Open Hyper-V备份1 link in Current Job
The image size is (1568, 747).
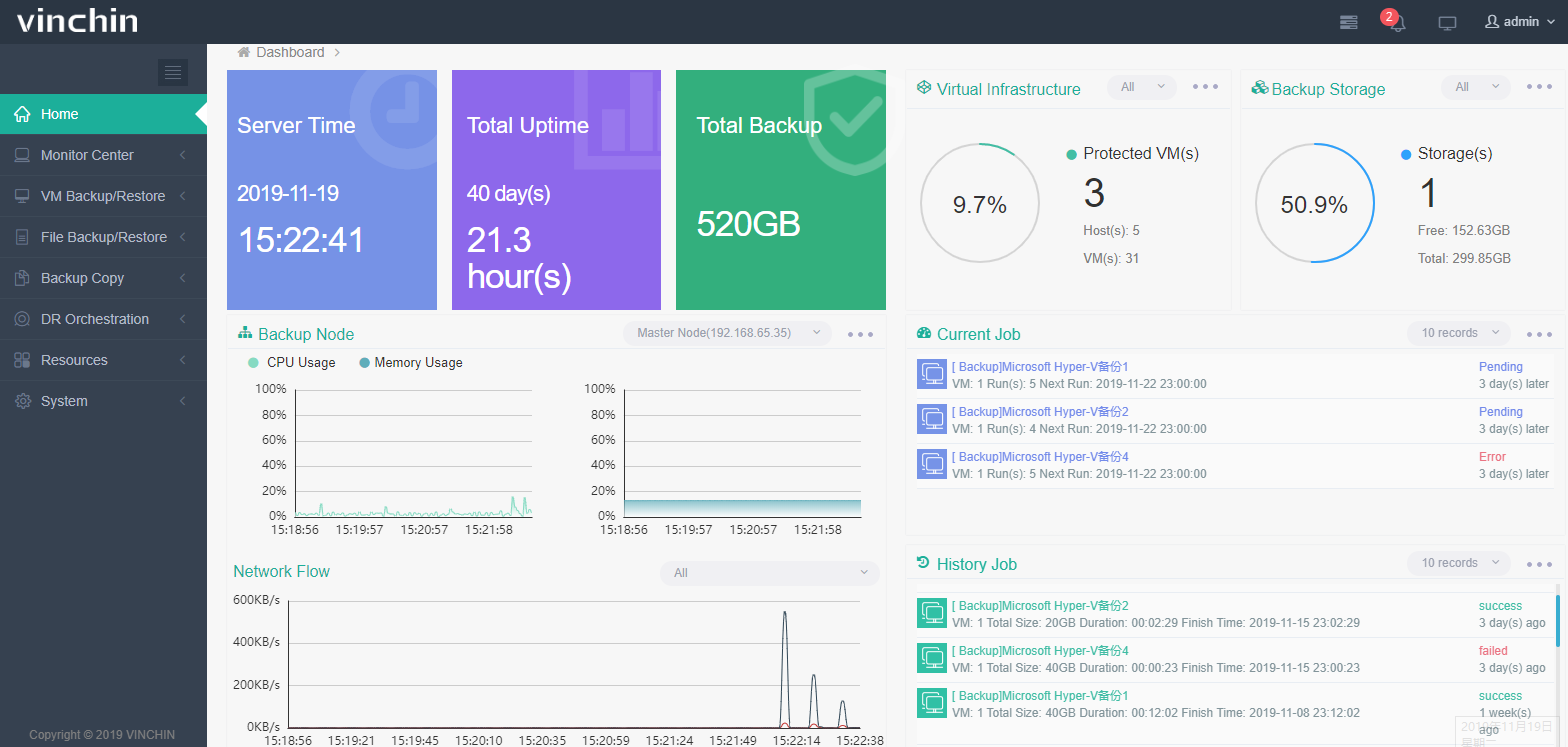coord(1039,367)
